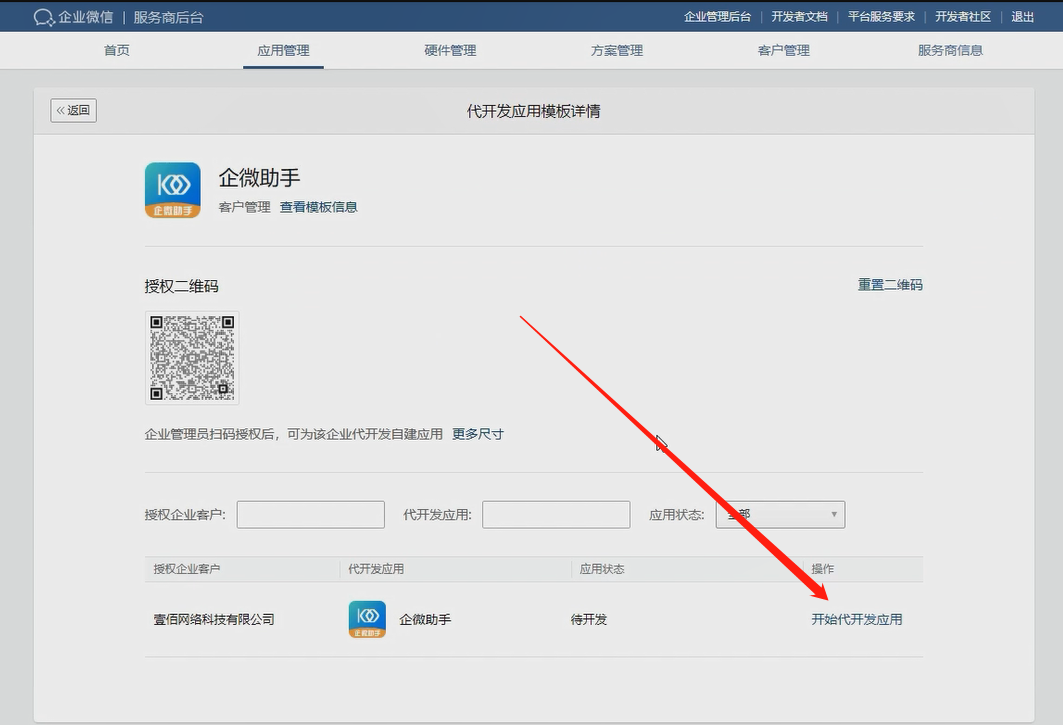The height and width of the screenshot is (725, 1063).
Task: Open the 平台服务要求 link
Action: [881, 17]
